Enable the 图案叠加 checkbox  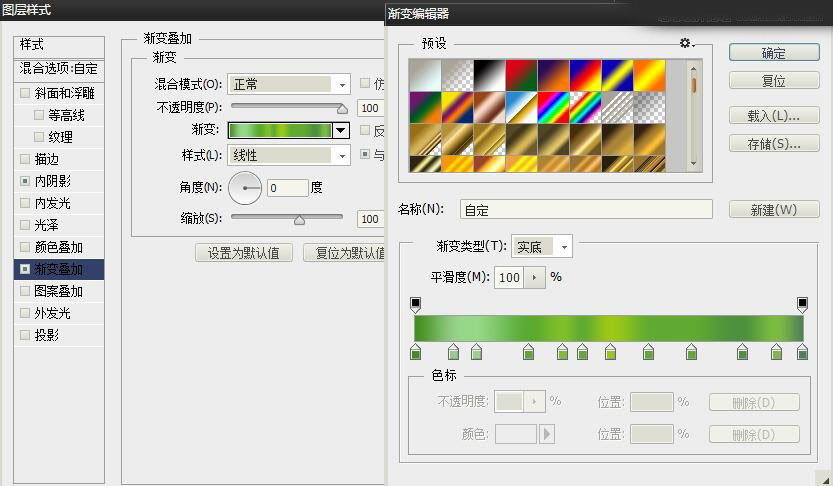click(x=24, y=291)
